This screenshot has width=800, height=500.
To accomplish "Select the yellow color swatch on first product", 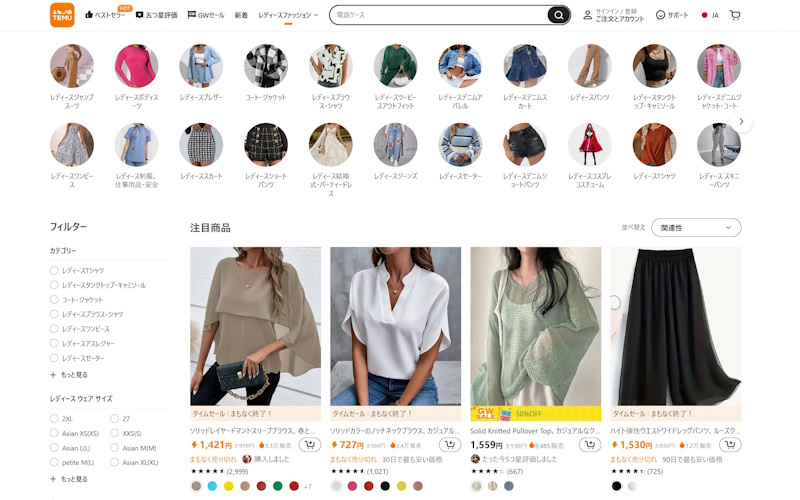I will pyautogui.click(x=229, y=486).
